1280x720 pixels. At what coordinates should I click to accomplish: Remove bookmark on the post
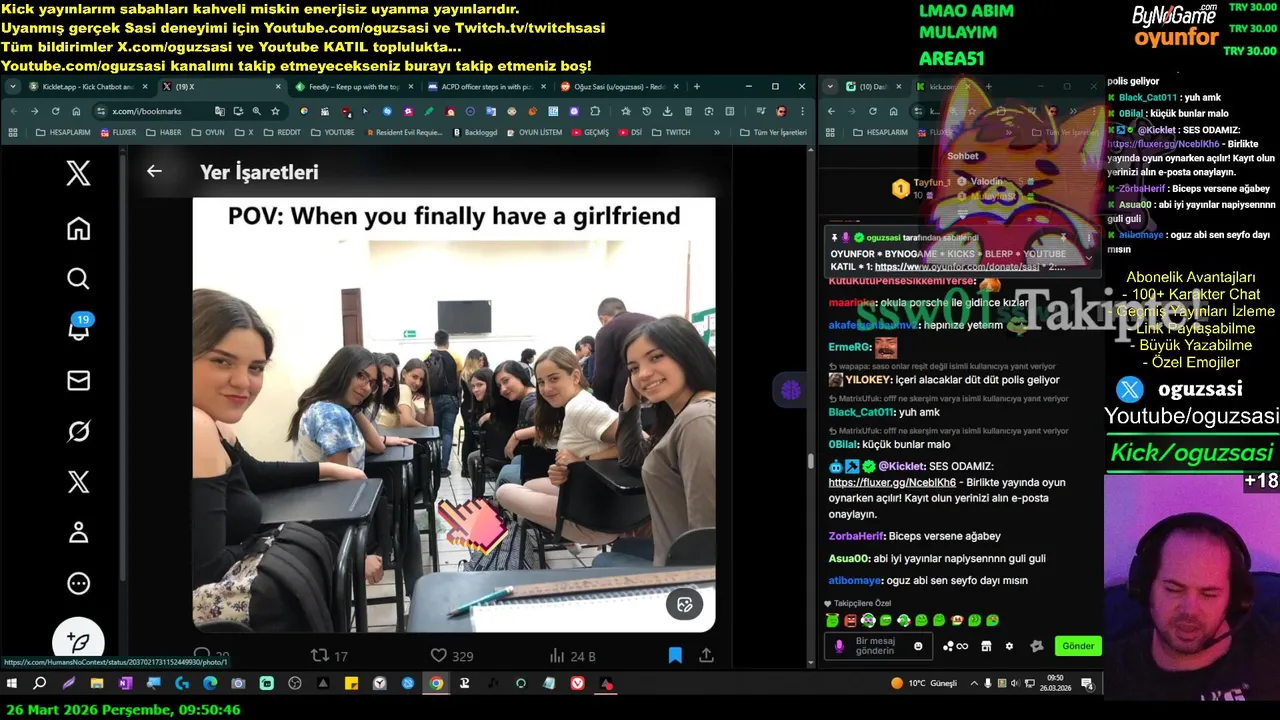click(x=675, y=656)
